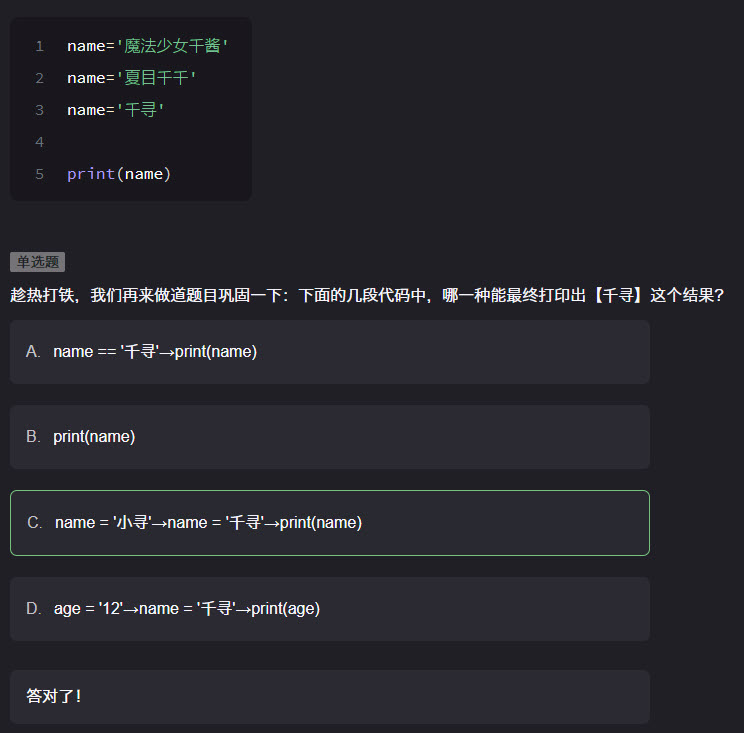Click the 单选题 tag label
This screenshot has width=744, height=733.
(x=37, y=262)
